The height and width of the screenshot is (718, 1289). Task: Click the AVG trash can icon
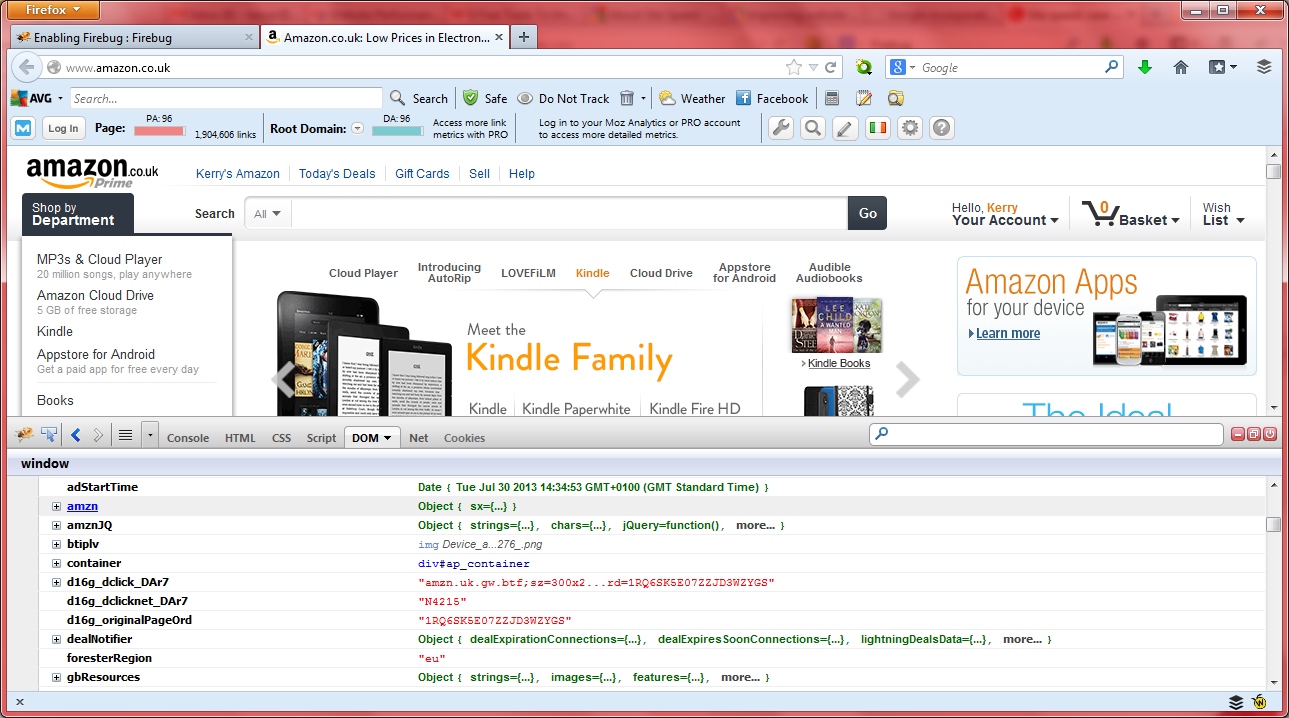(627, 98)
